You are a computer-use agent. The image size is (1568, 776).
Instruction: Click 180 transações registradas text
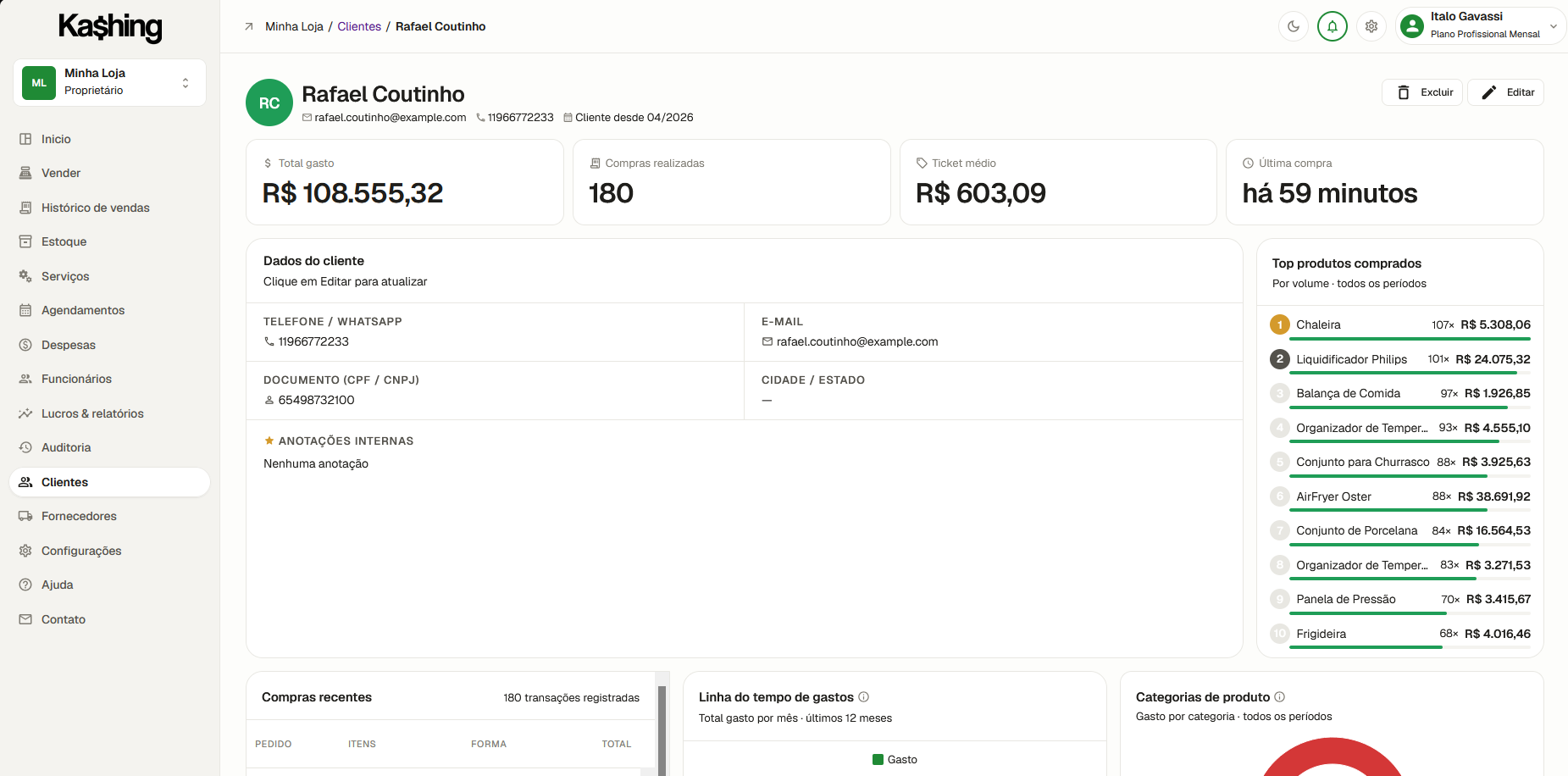tap(572, 698)
